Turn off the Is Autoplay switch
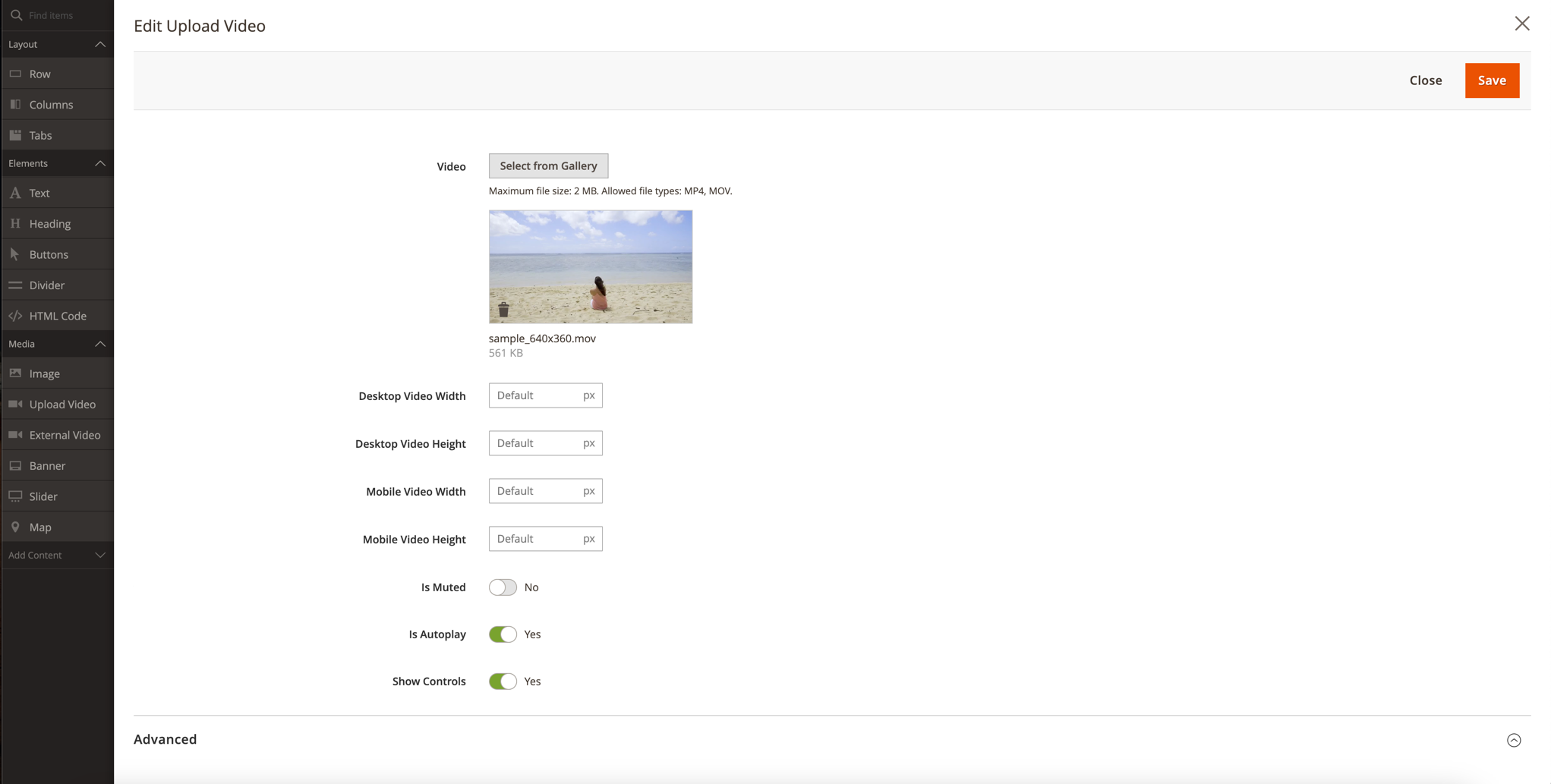The image size is (1551, 784). 503,634
